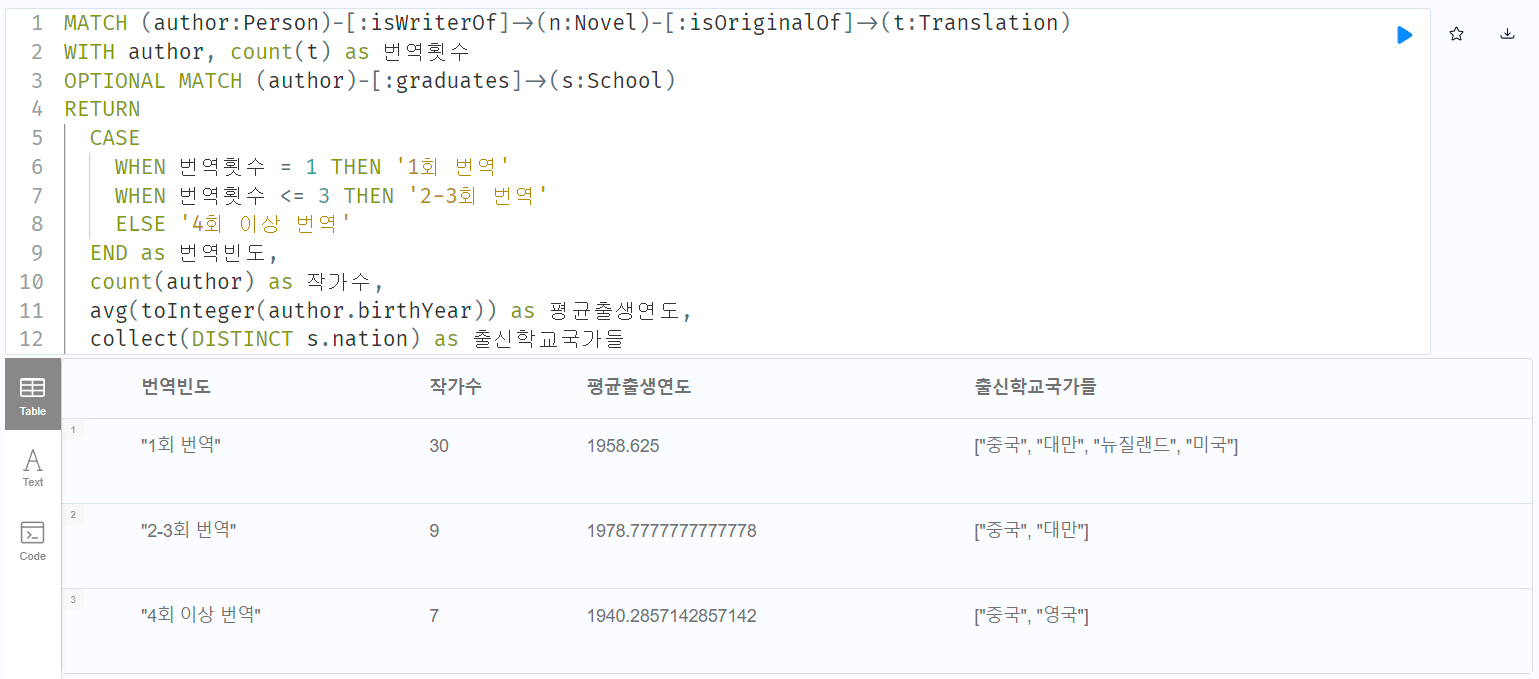Select the author count value 30

click(x=439, y=446)
